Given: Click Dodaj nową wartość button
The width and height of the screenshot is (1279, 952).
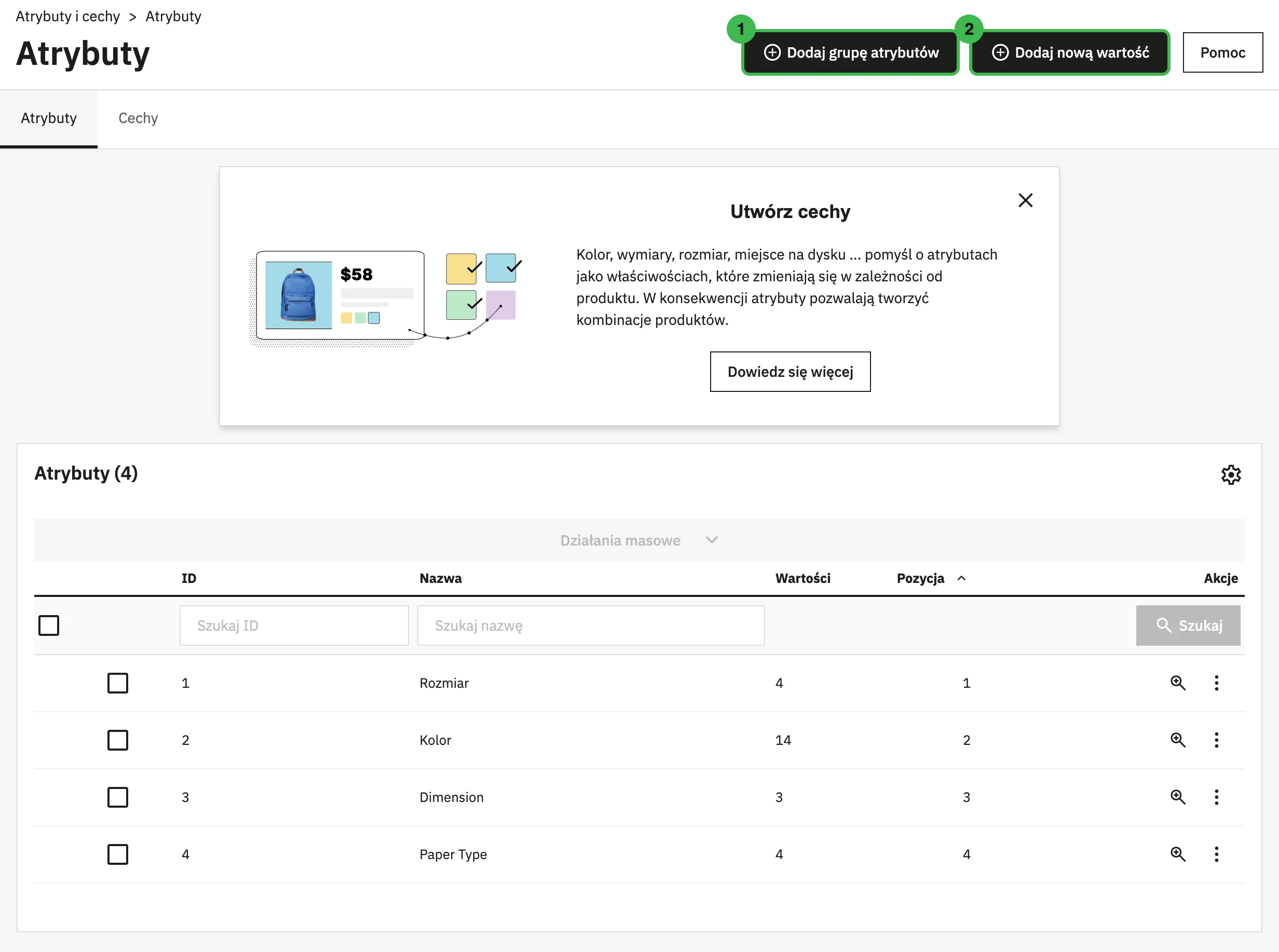Looking at the screenshot, I should (x=1070, y=52).
